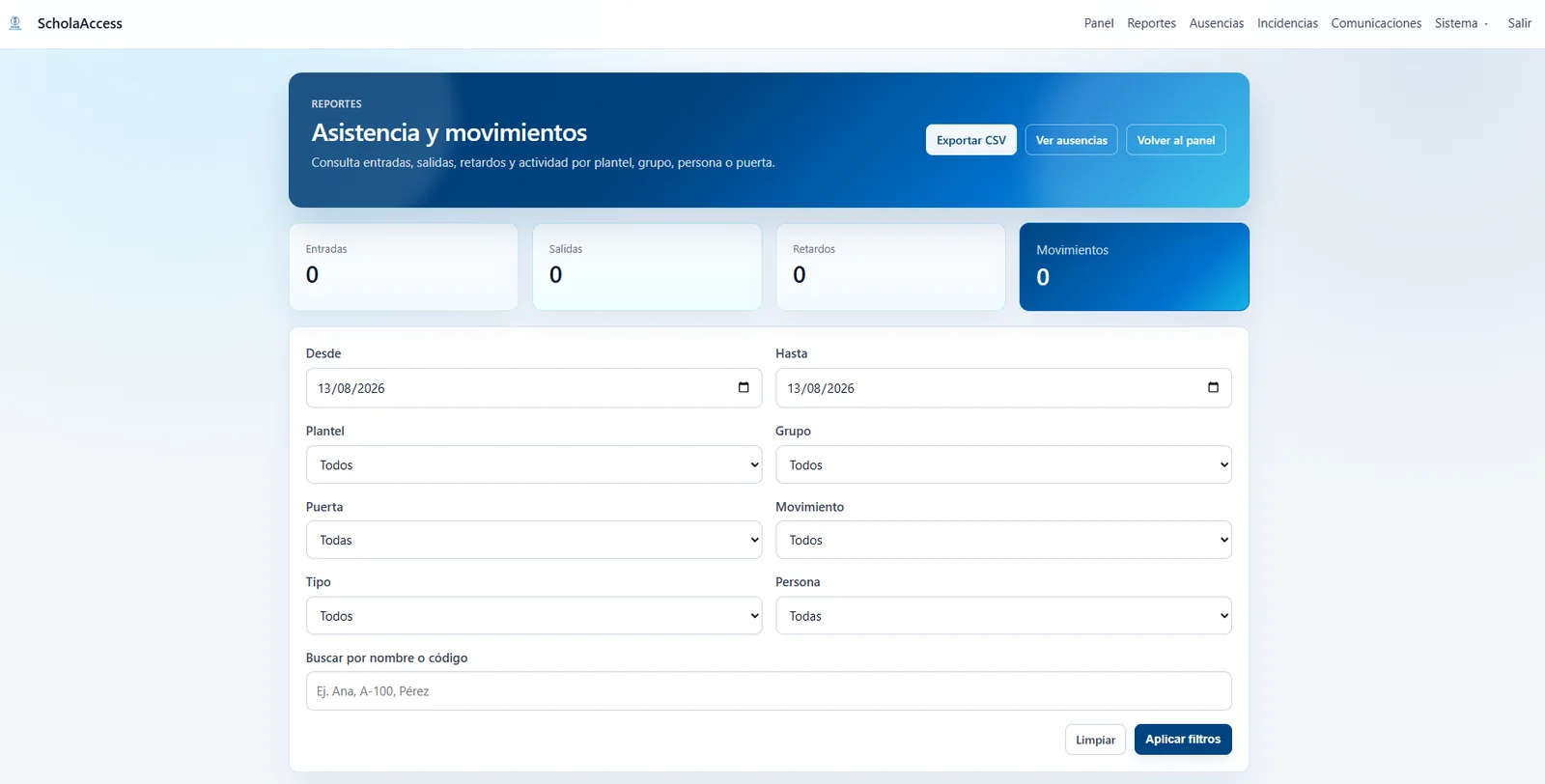Screen dimensions: 1545x784
Task: Navigate to Incidencias page
Action: (x=1287, y=23)
